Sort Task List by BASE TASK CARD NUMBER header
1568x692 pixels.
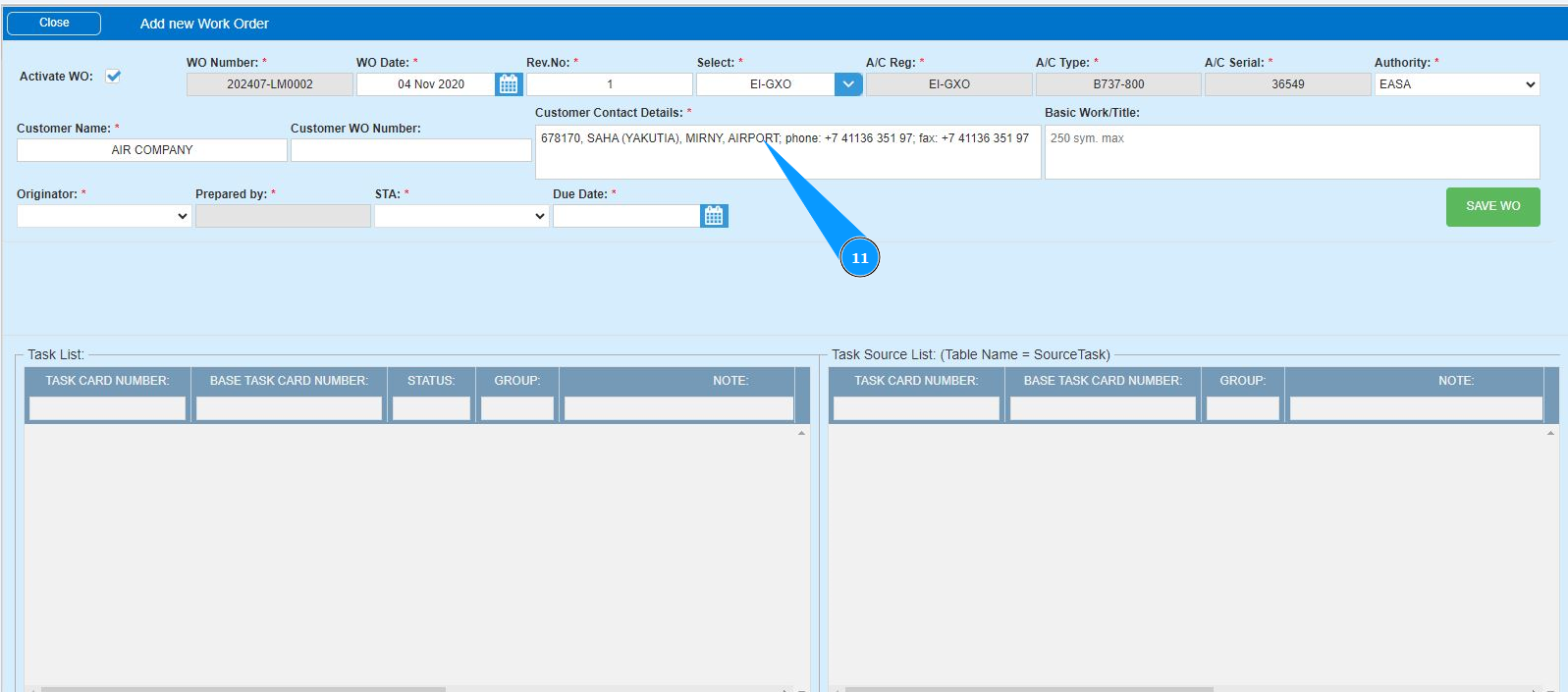click(289, 381)
